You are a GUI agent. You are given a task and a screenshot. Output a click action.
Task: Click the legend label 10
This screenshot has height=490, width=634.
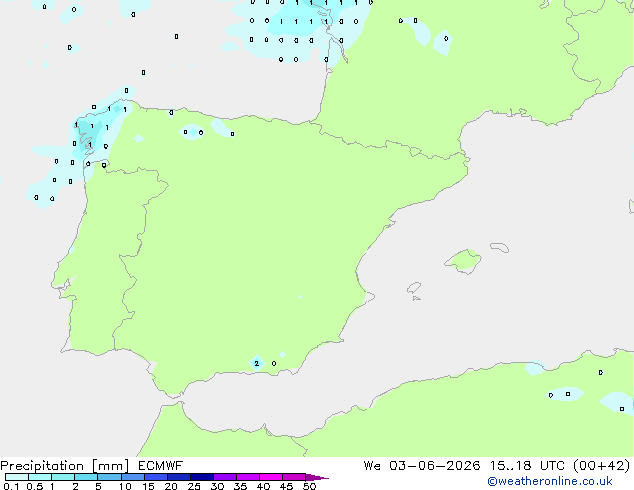point(125,486)
